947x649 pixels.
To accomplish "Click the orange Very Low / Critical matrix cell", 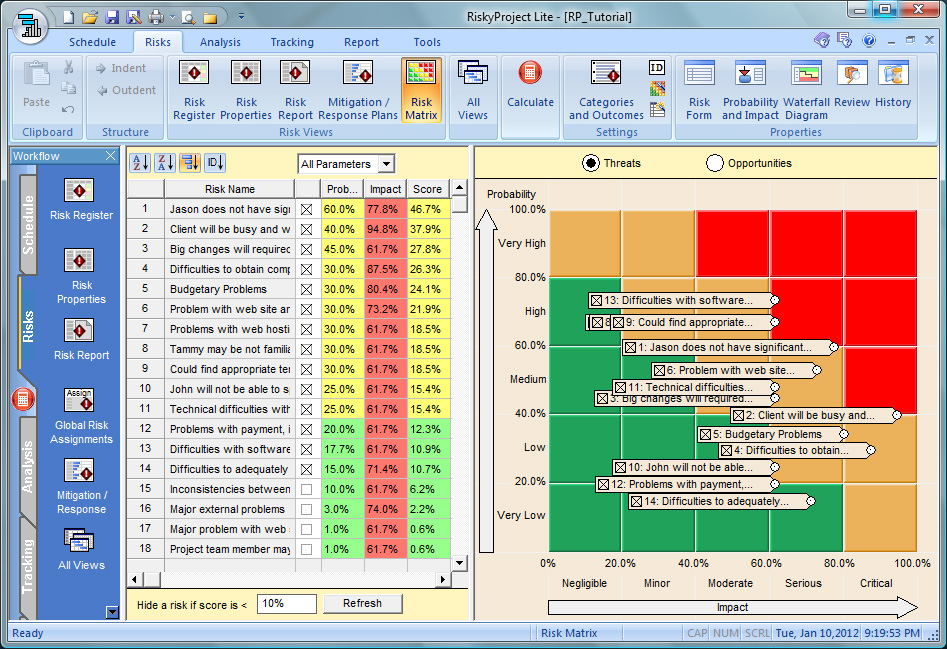I will coord(881,517).
